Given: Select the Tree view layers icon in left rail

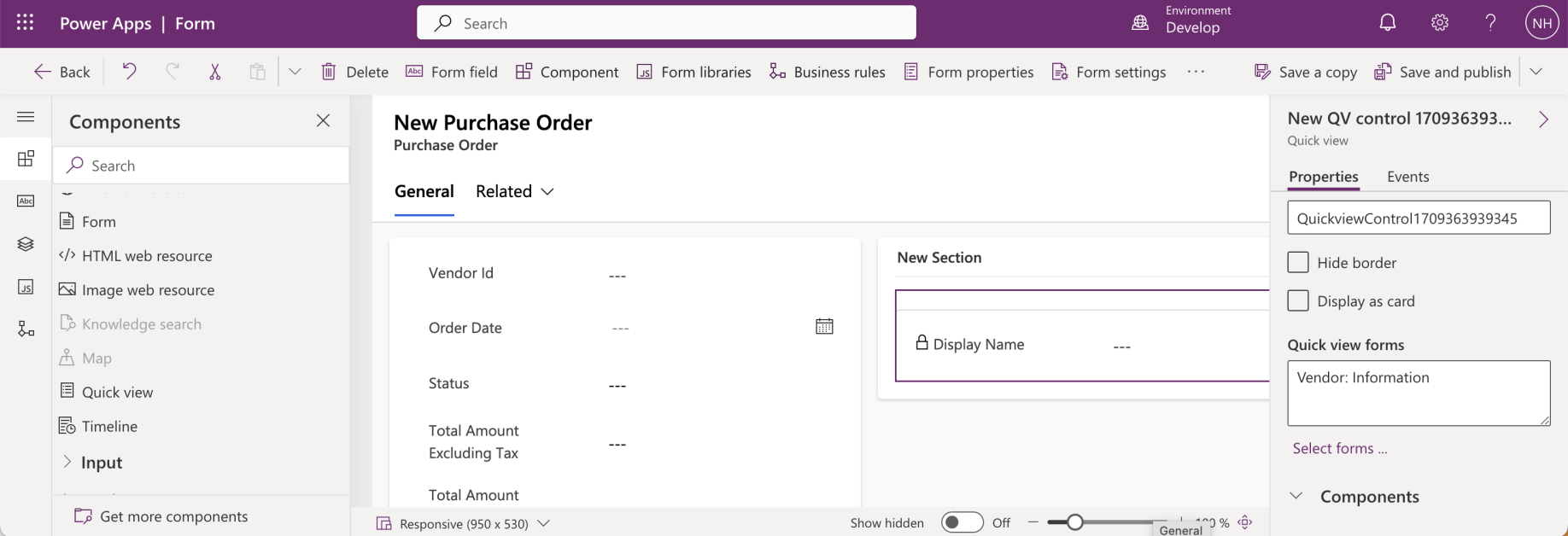Looking at the screenshot, I should pos(26,244).
